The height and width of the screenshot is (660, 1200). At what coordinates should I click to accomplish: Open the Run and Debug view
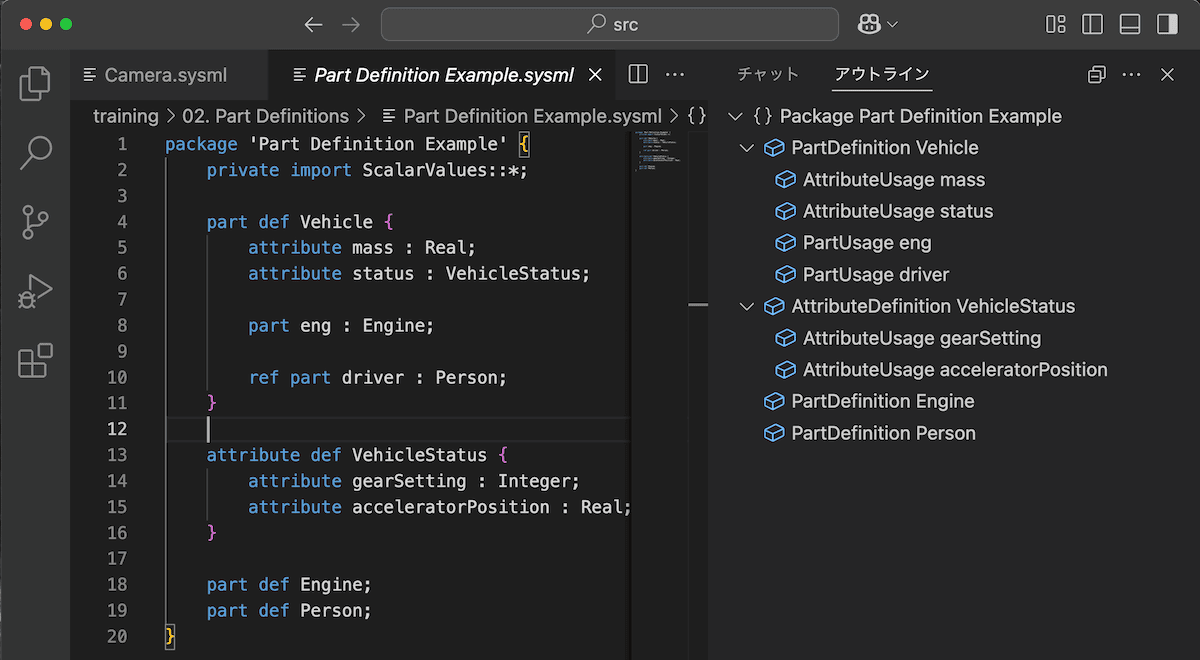pyautogui.click(x=35, y=291)
